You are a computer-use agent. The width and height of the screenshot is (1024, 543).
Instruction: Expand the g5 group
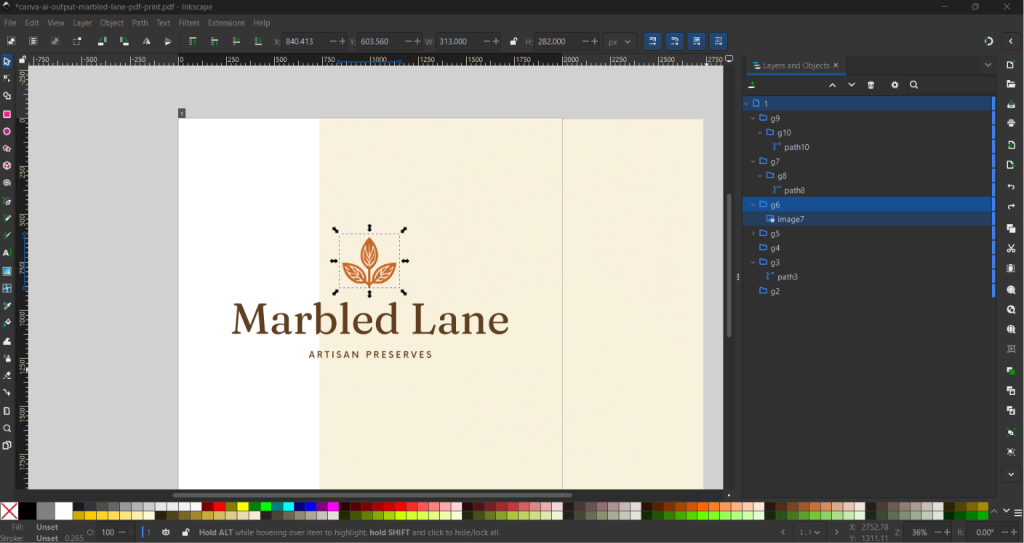click(x=753, y=233)
